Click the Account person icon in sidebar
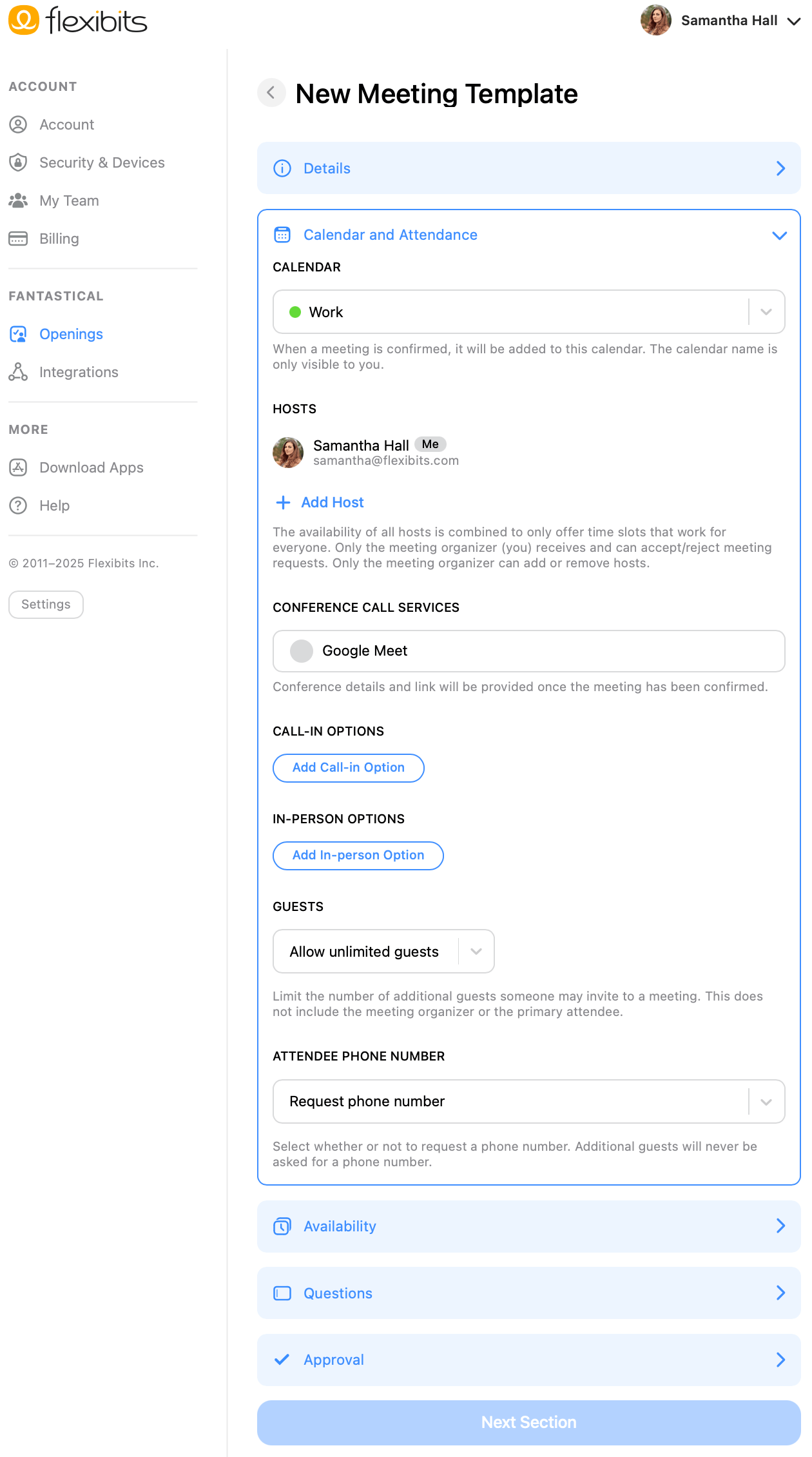Viewport: 812px width, 1457px height. [18, 124]
